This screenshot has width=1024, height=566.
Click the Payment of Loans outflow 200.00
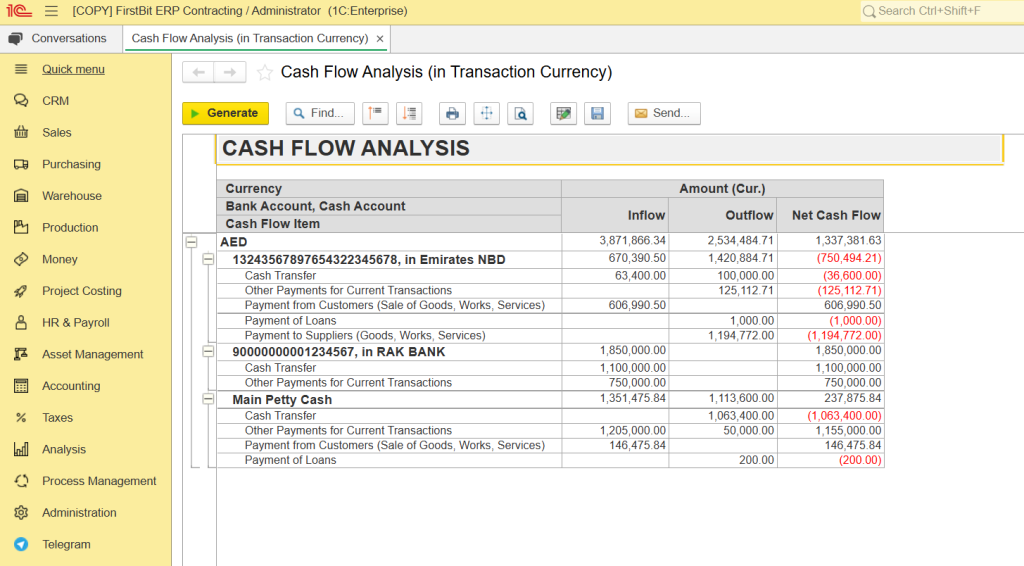(x=756, y=460)
